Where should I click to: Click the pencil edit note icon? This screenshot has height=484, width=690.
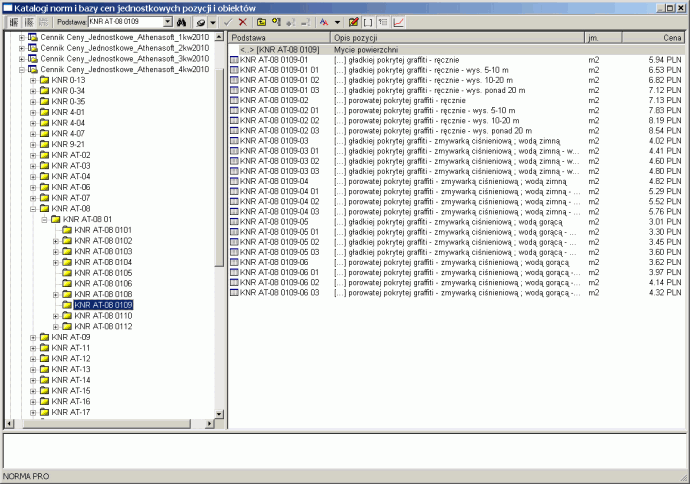[x=353, y=21]
